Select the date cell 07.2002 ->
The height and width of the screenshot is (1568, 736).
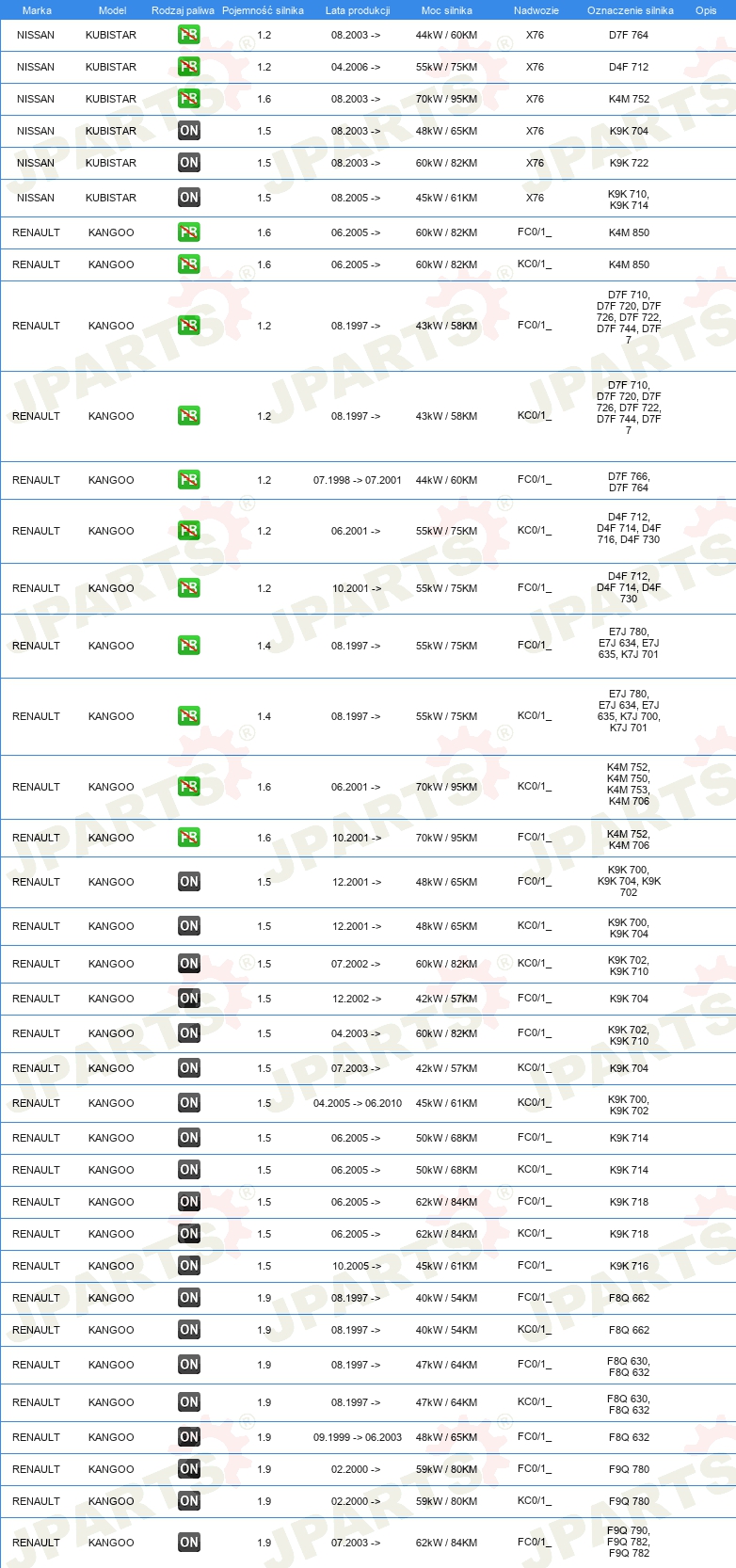tap(356, 964)
